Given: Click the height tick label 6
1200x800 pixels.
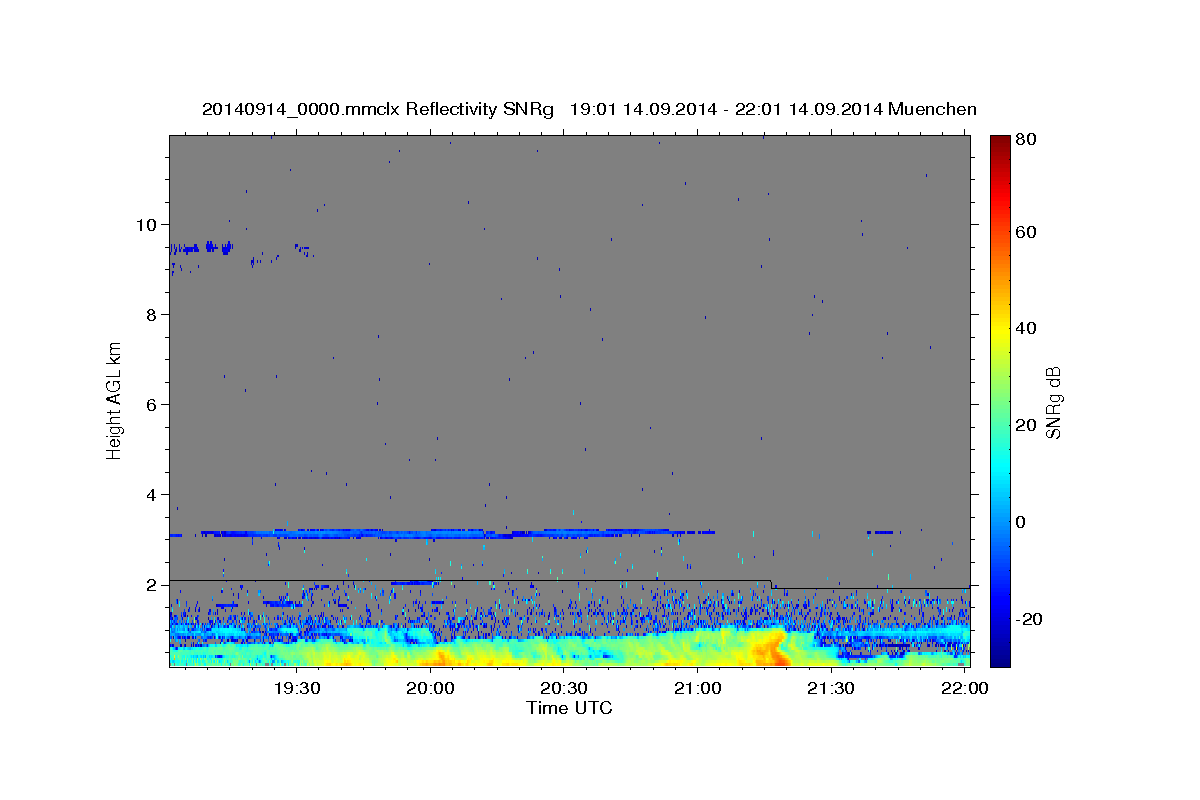Looking at the screenshot, I should point(151,405).
